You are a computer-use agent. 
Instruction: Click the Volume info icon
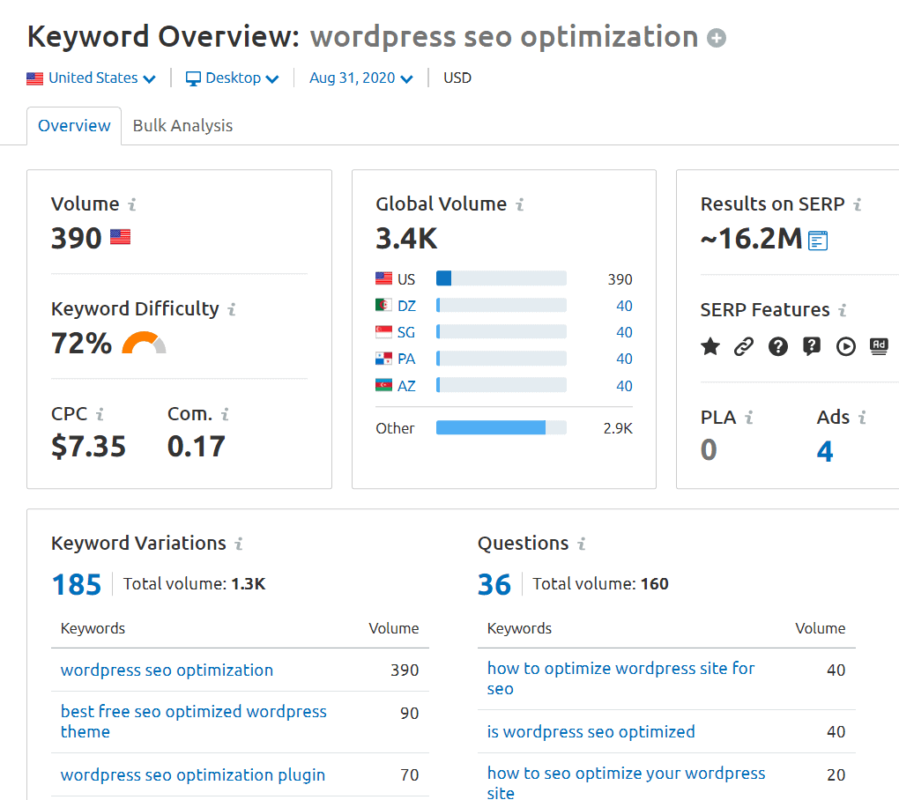coord(132,204)
